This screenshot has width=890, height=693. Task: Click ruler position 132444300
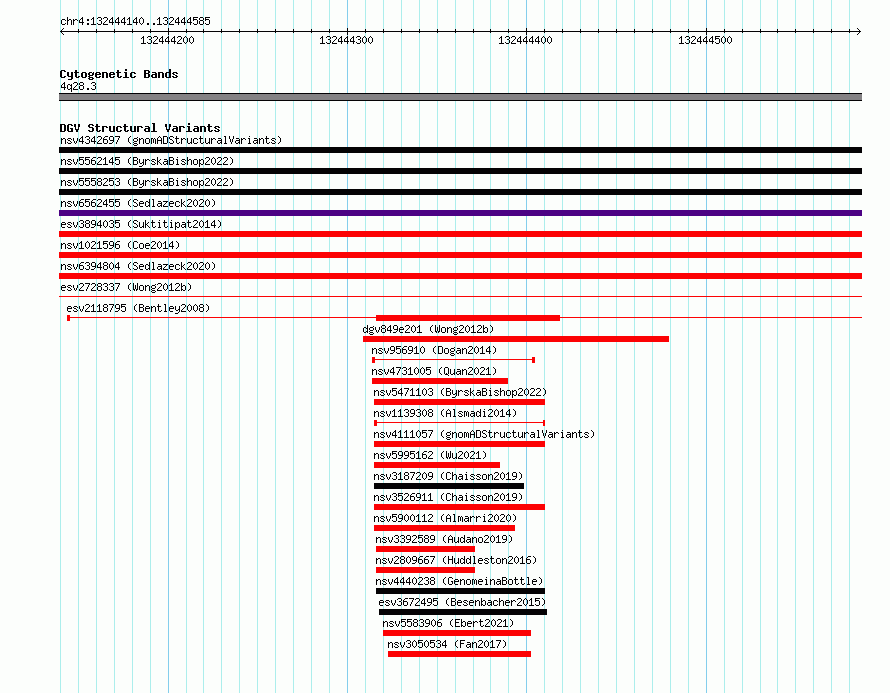coord(346,40)
